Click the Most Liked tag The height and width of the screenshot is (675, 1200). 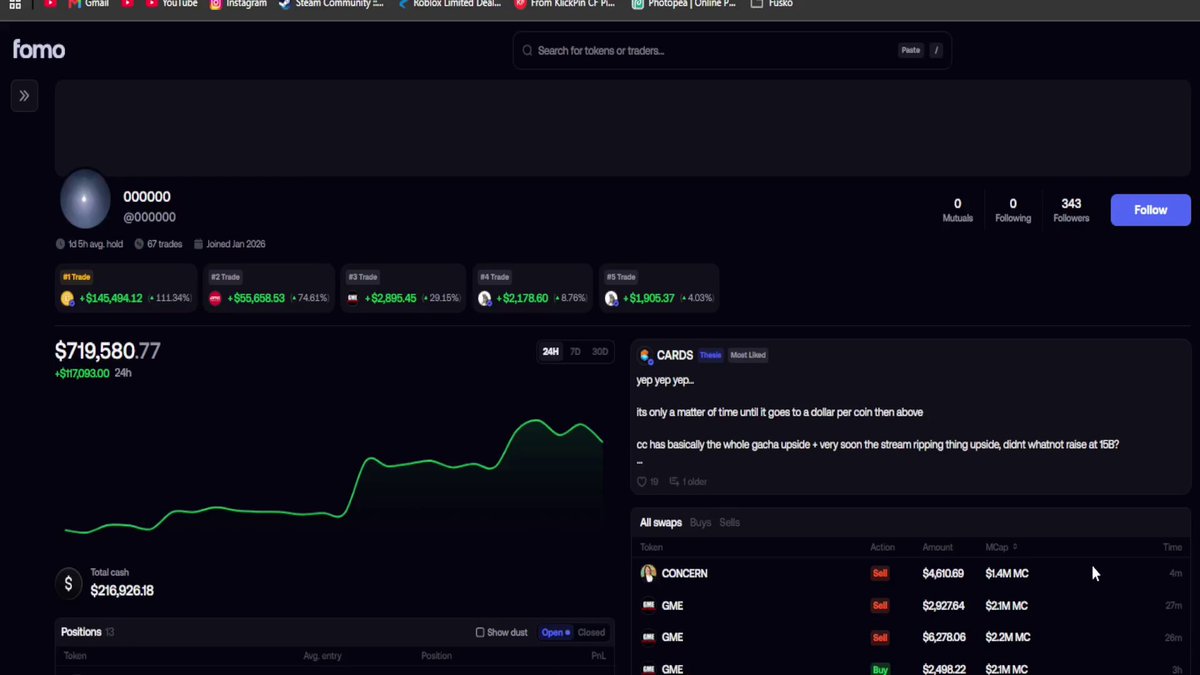tap(748, 355)
